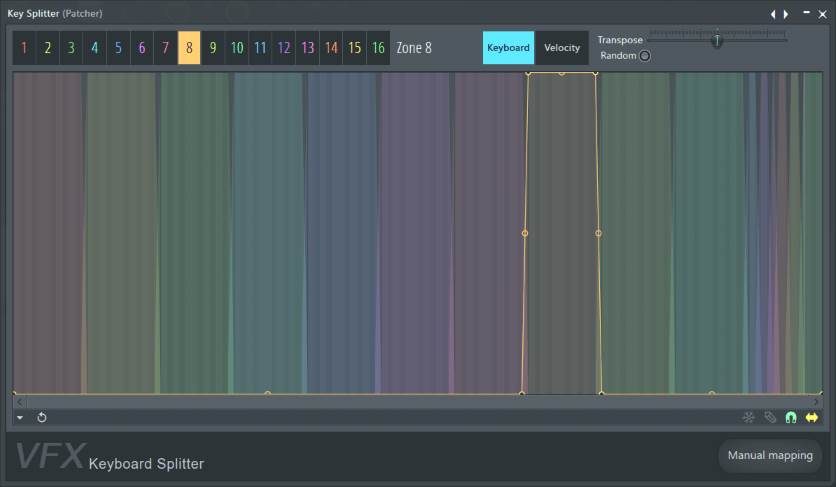Select zone 9

(213, 48)
